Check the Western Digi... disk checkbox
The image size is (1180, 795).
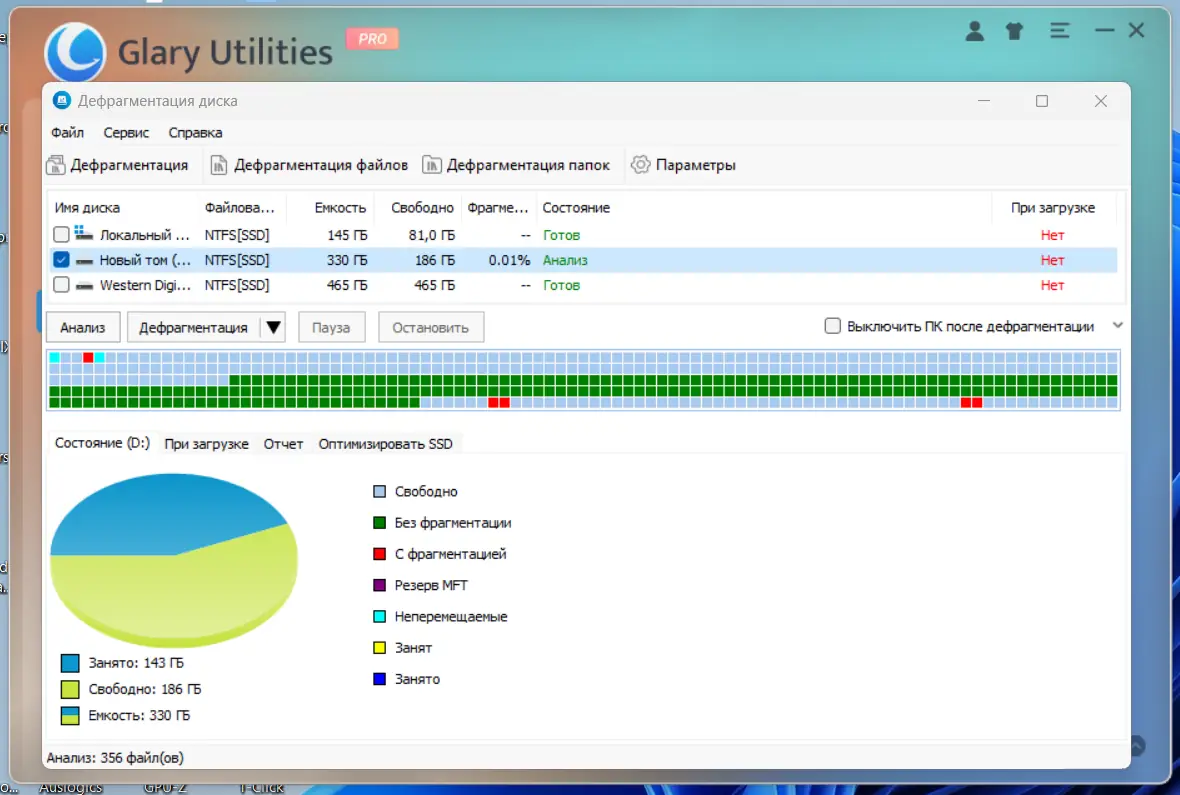(x=61, y=285)
